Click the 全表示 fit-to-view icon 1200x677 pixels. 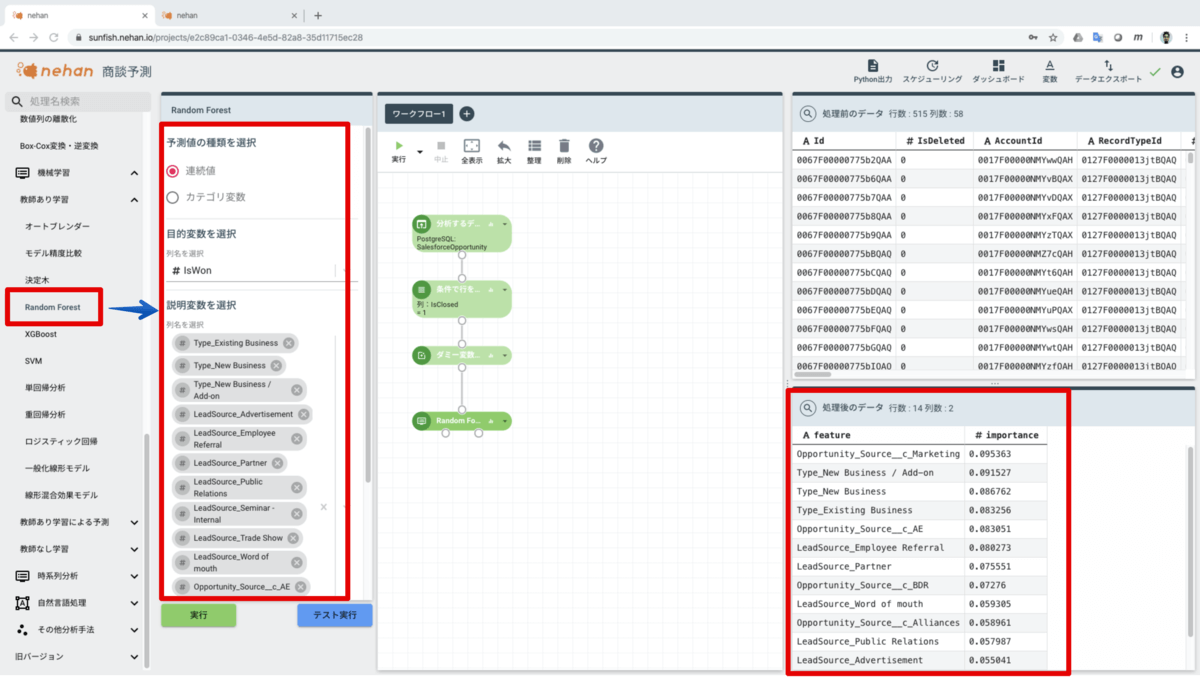tap(471, 145)
